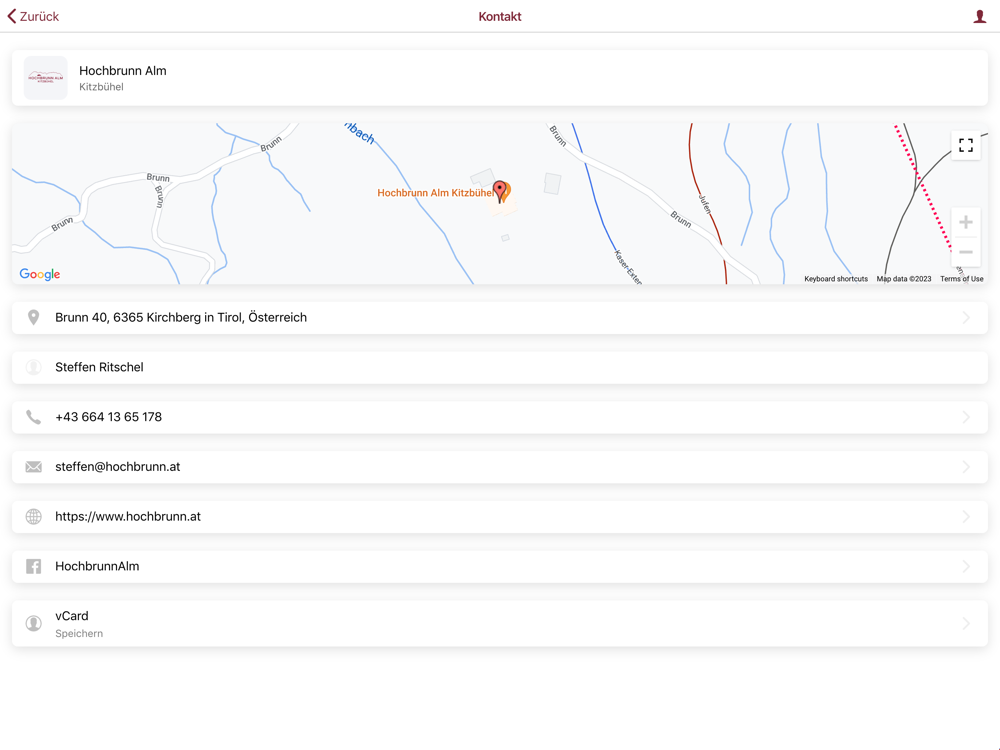The width and height of the screenshot is (1000, 750).
Task: Open the Facebook row chevron
Action: point(966,566)
